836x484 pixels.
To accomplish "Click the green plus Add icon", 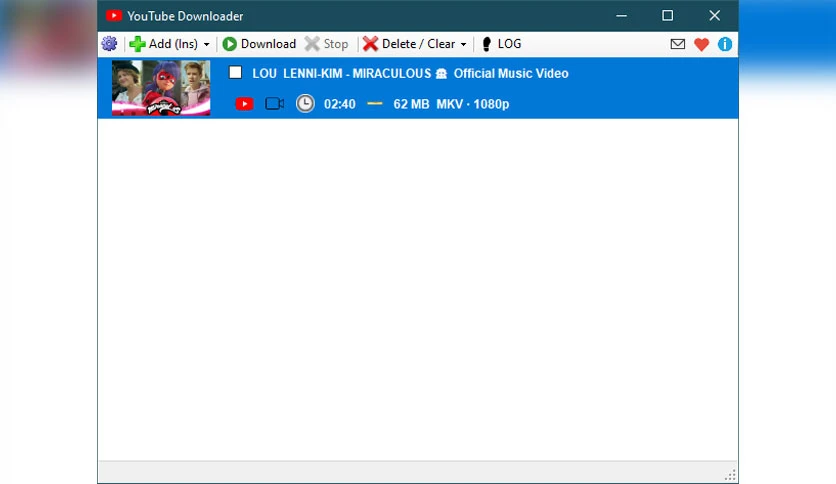I will (x=137, y=44).
